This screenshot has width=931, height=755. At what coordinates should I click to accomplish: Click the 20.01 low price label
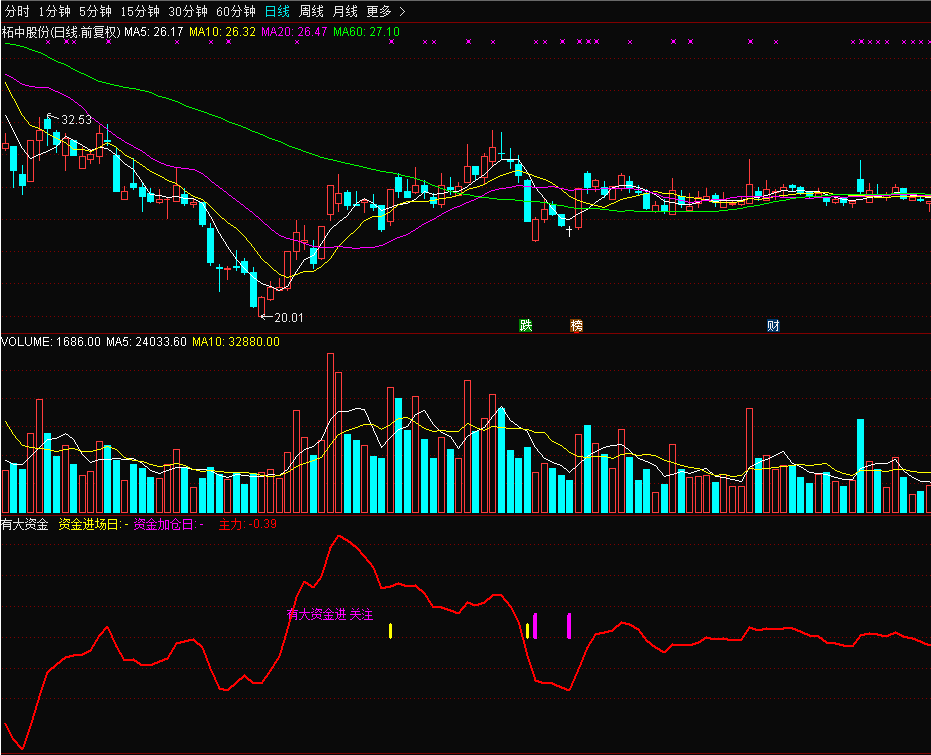click(289, 318)
